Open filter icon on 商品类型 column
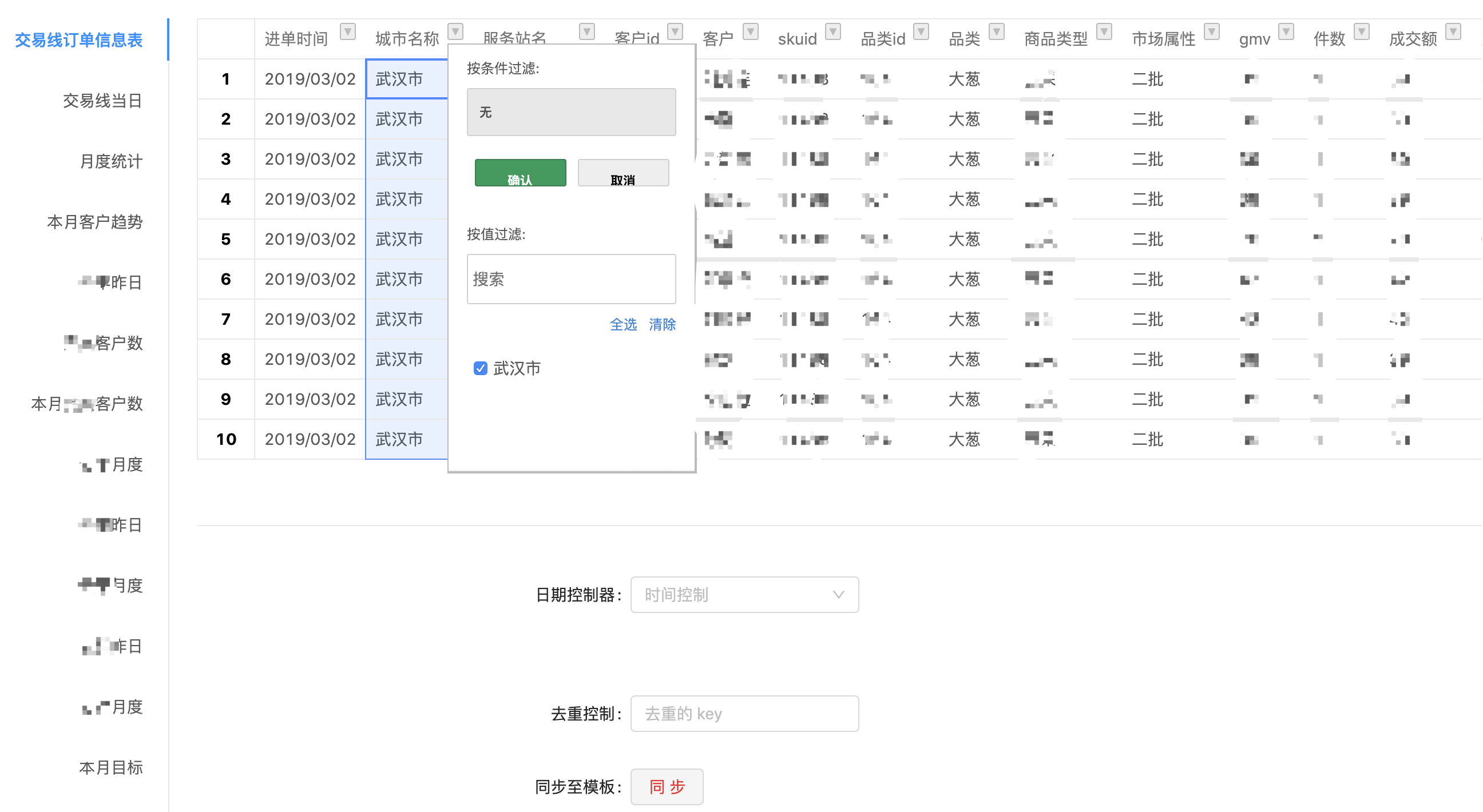Image resolution: width=1483 pixels, height=812 pixels. coord(1104,31)
